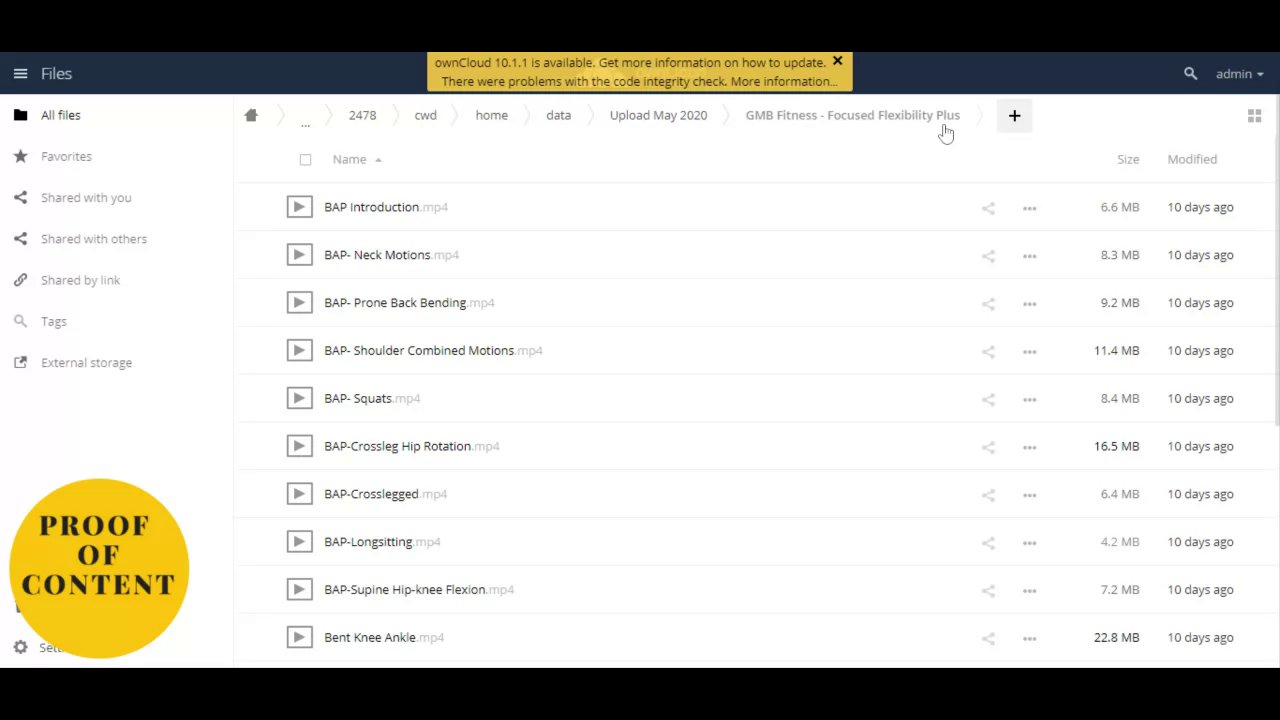Share BAP- Squats.mp4

click(x=988, y=399)
